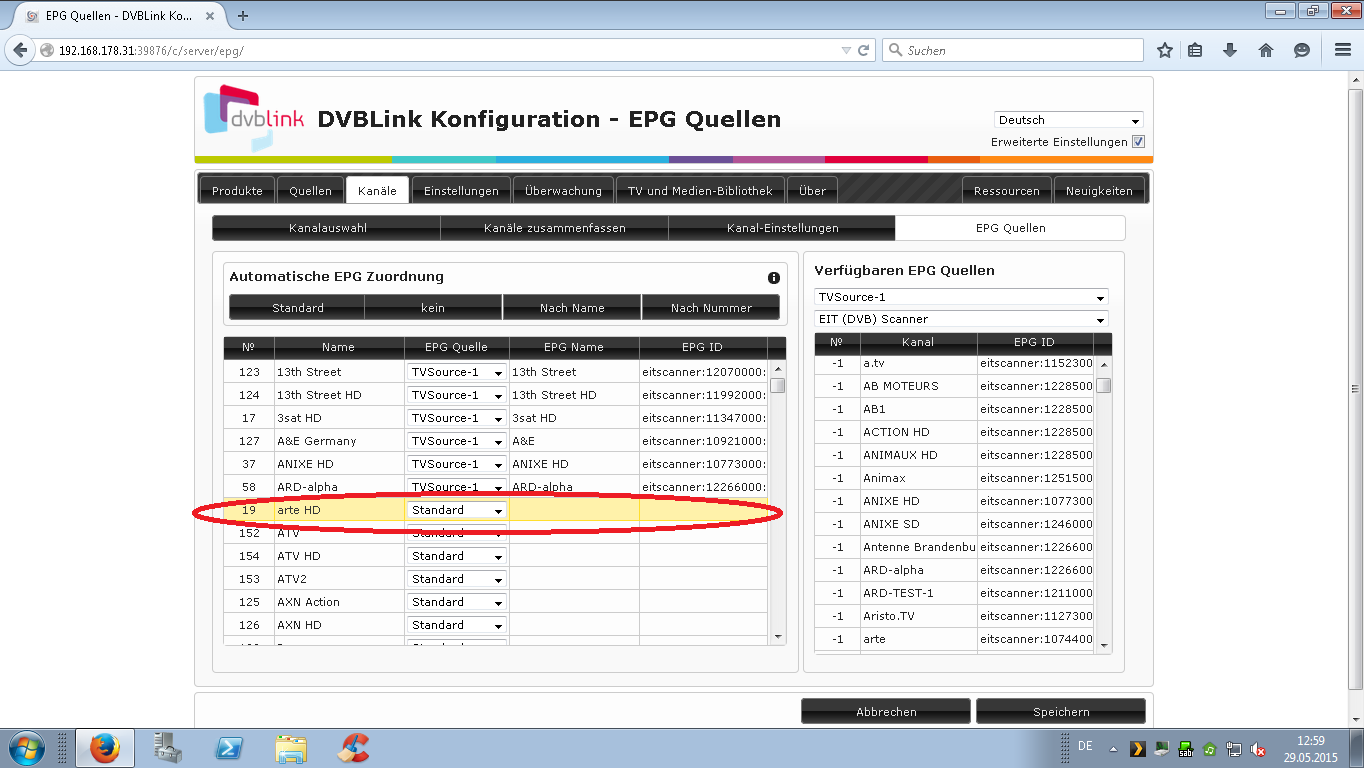Image resolution: width=1364 pixels, height=768 pixels.
Task: Open Firefox from the taskbar
Action: pyautogui.click(x=104, y=748)
